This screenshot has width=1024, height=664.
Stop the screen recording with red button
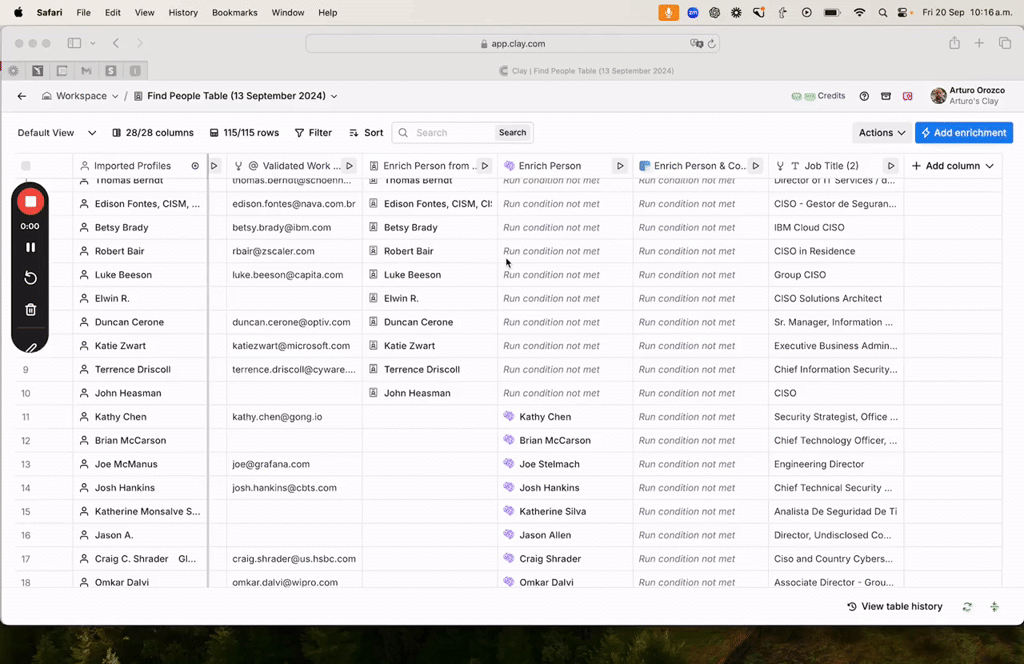pos(30,202)
